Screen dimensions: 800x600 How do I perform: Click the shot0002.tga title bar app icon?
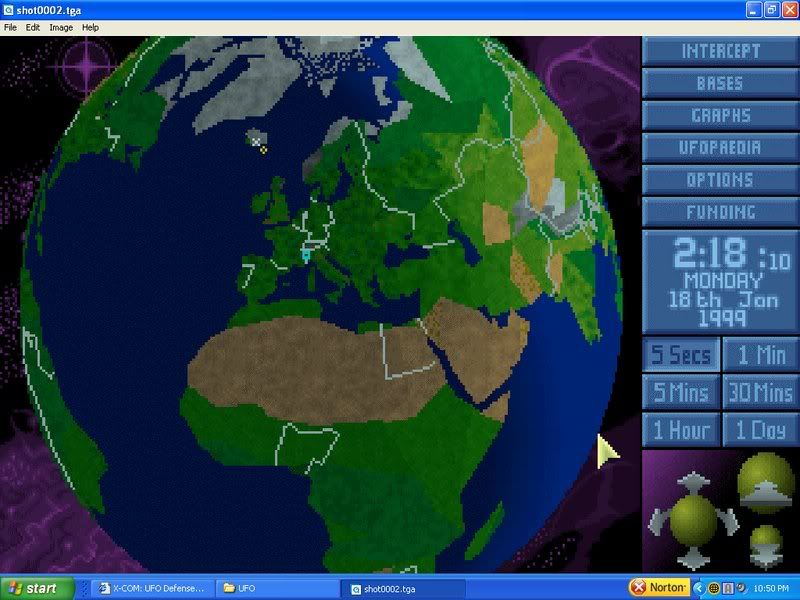pos(8,10)
